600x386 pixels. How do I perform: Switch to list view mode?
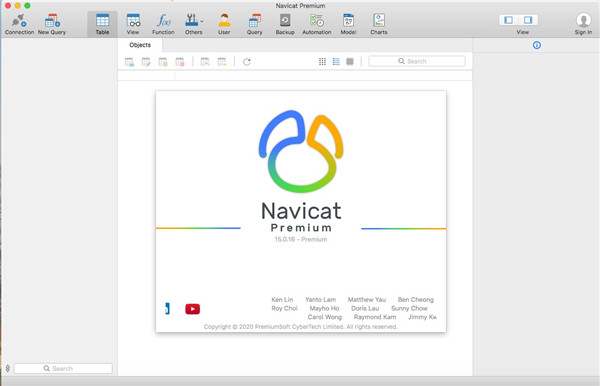336,62
